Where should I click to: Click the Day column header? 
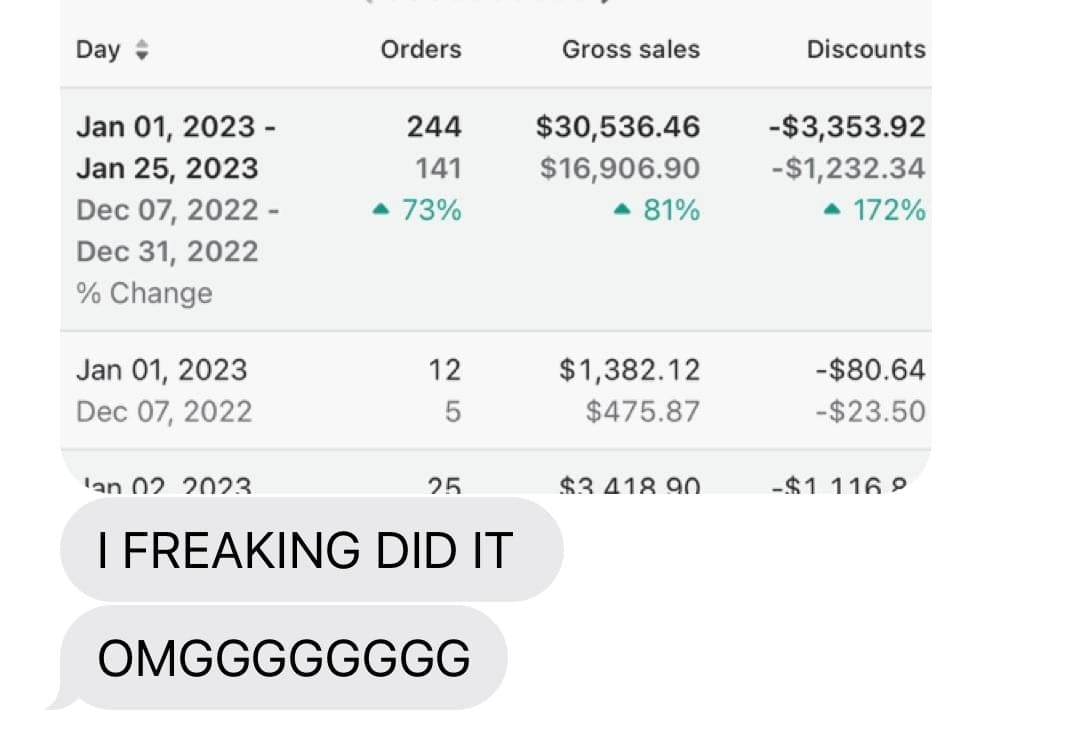(98, 50)
